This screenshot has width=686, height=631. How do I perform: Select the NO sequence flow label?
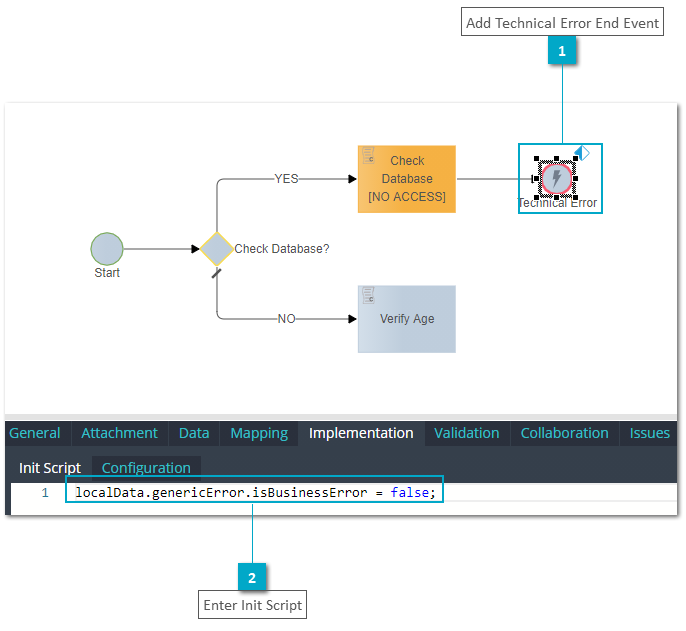click(x=287, y=319)
